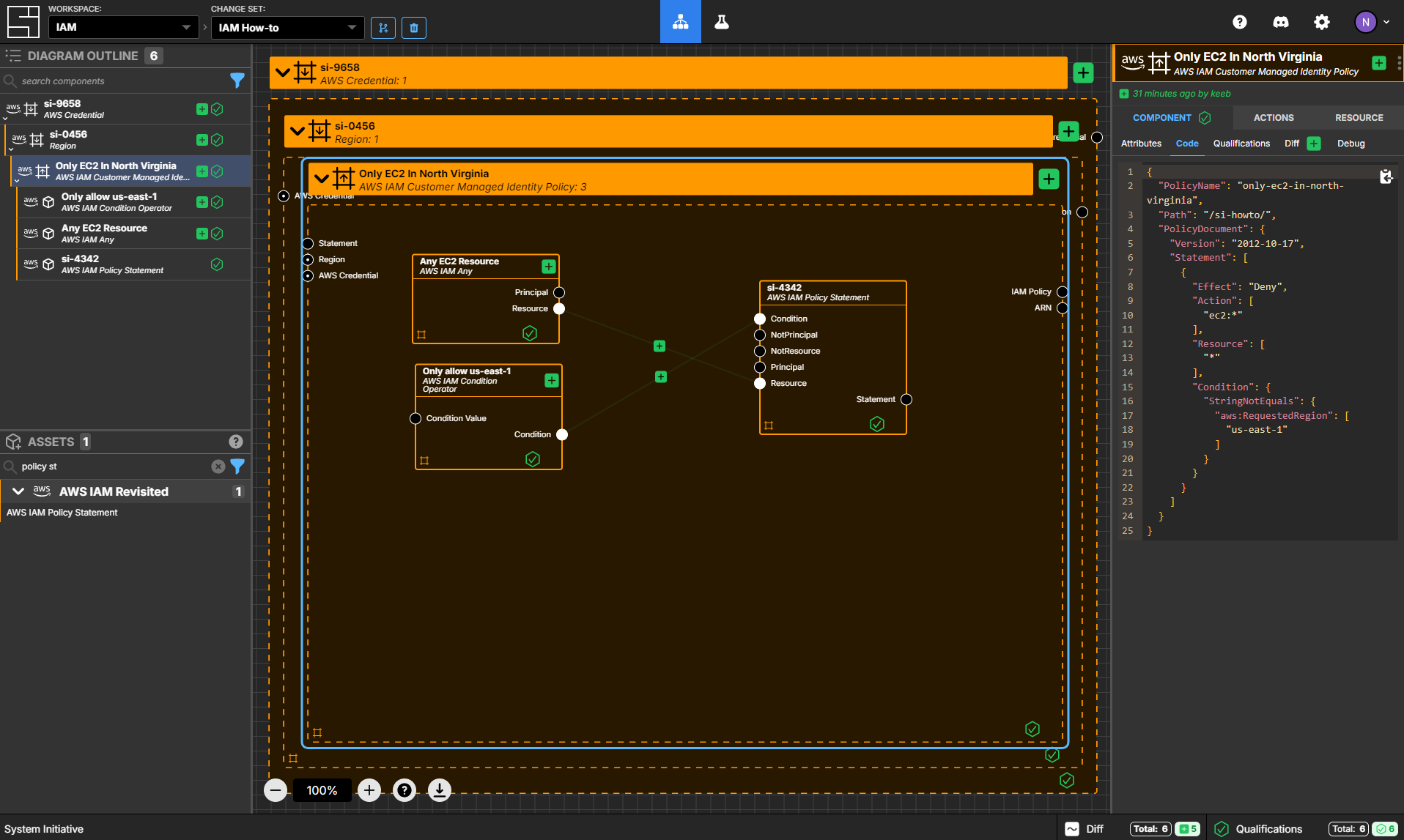Open the Debug sub-tab
This screenshot has height=840, width=1404.
tap(1351, 144)
